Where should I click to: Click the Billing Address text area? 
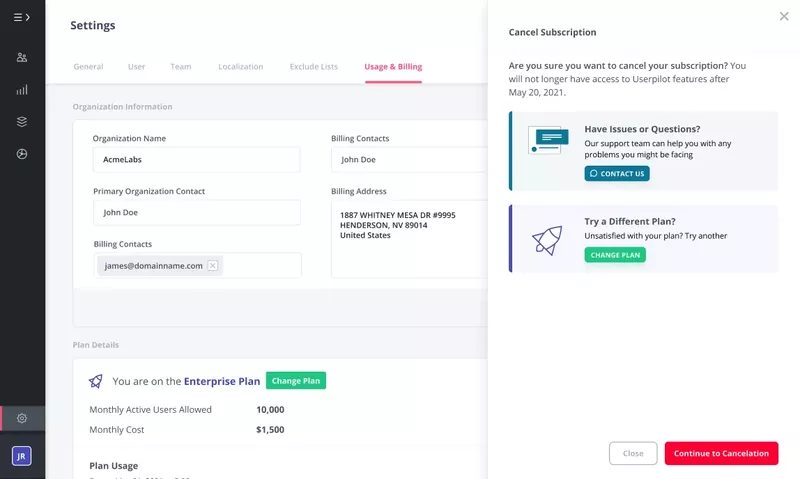click(x=409, y=239)
